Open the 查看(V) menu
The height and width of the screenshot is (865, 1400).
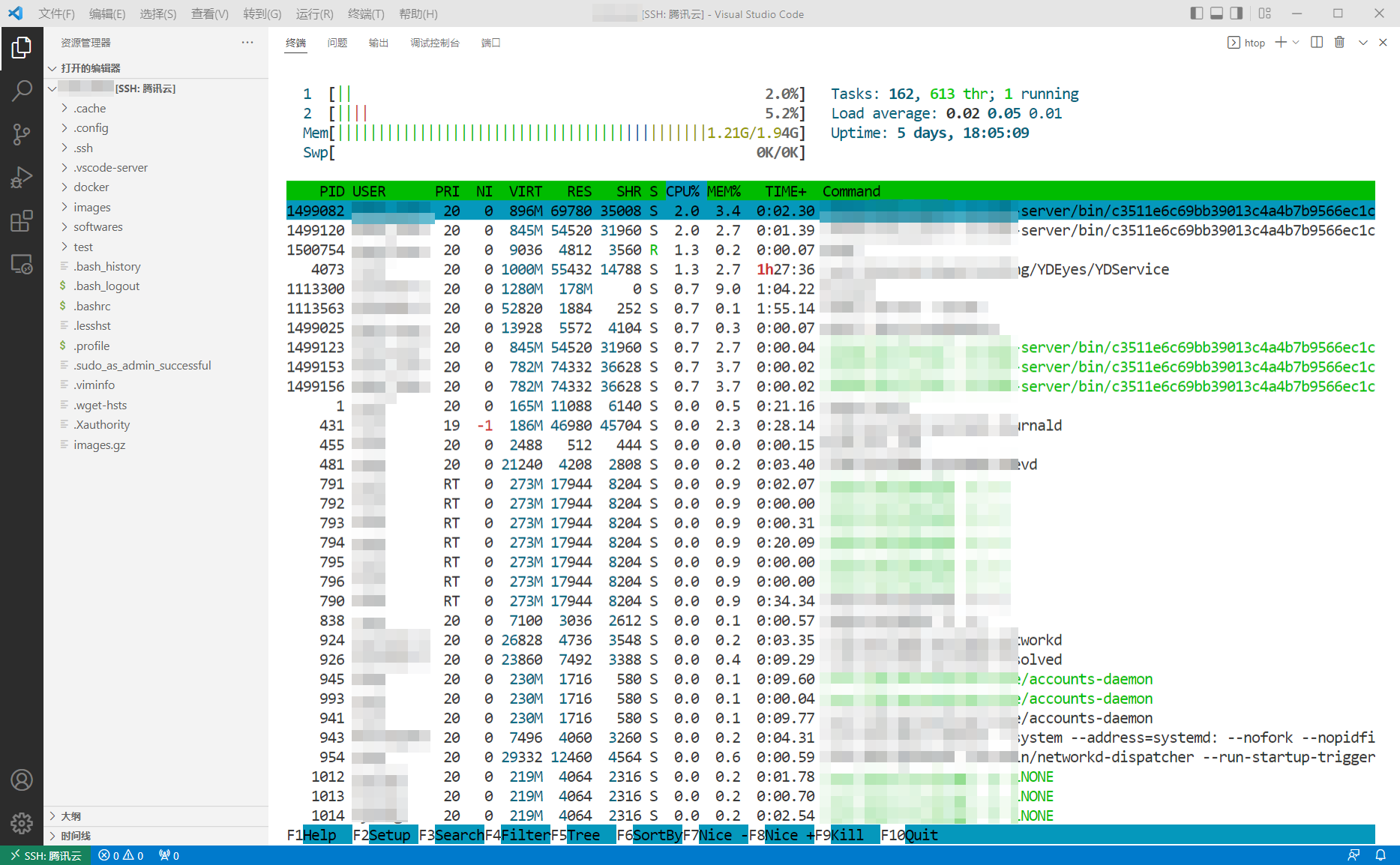(x=210, y=13)
